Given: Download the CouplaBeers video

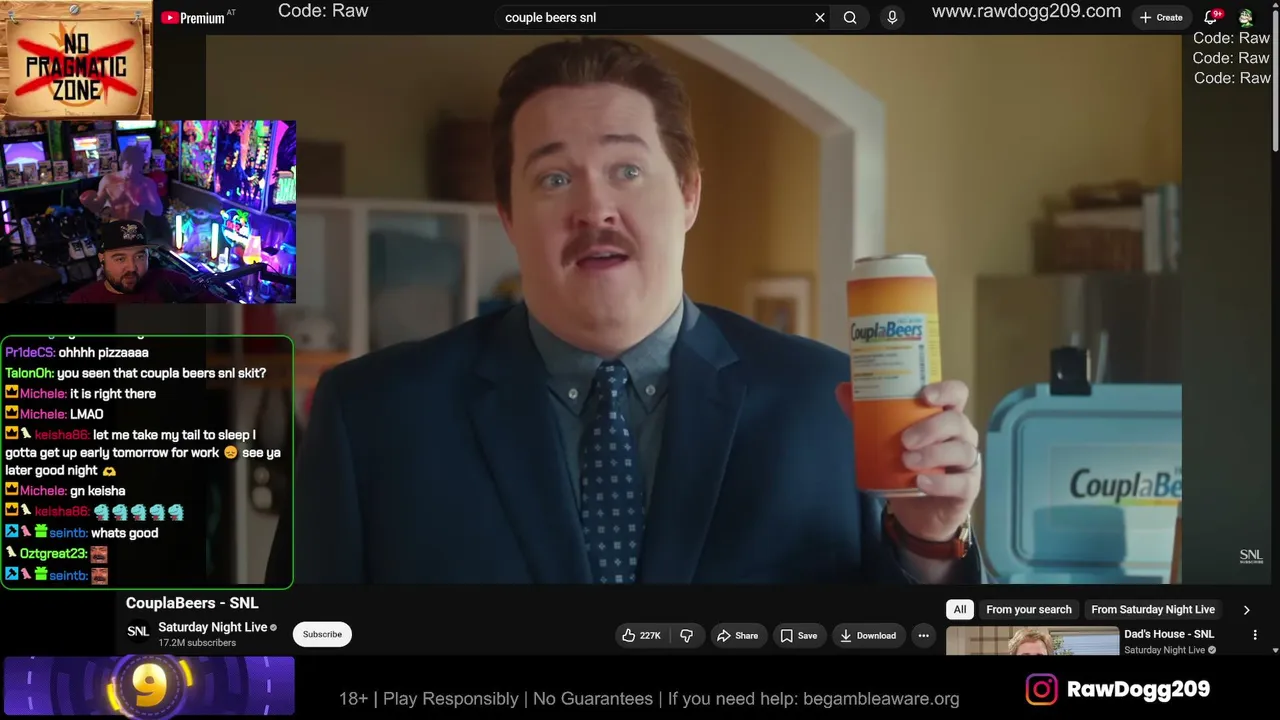Looking at the screenshot, I should coord(867,635).
